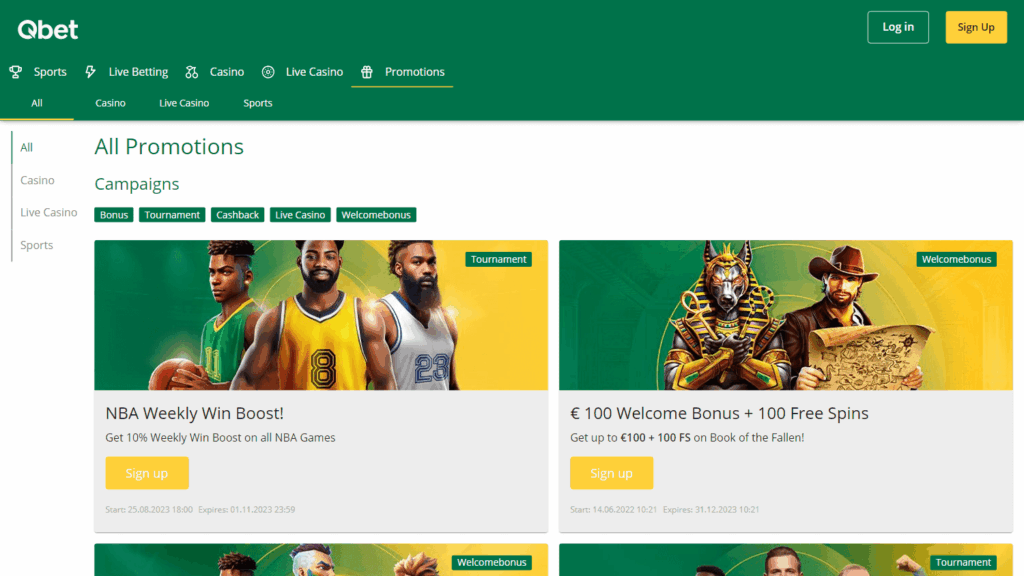1024x576 pixels.
Task: Switch to the Live Casino sub-tab
Action: click(184, 103)
